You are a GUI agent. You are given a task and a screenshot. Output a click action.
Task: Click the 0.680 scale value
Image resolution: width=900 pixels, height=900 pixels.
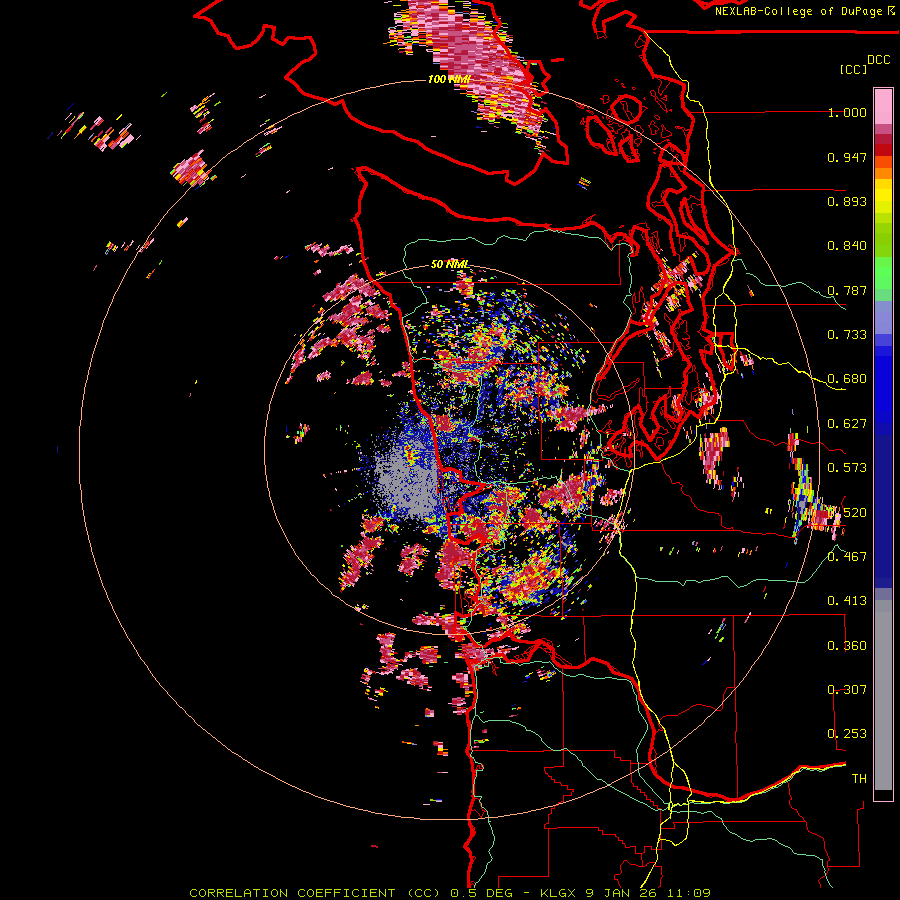tap(847, 379)
